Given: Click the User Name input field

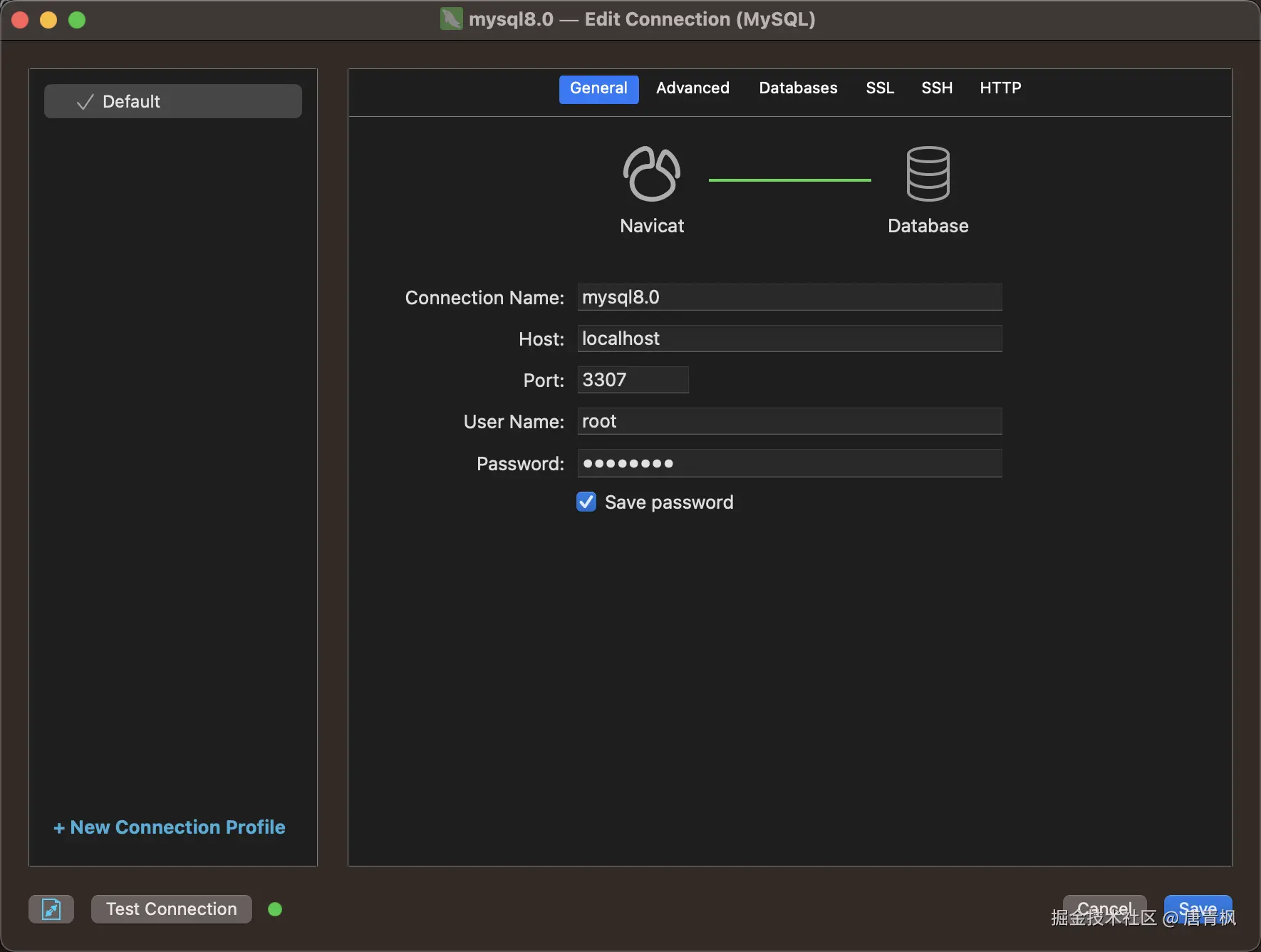Looking at the screenshot, I should tap(789, 421).
